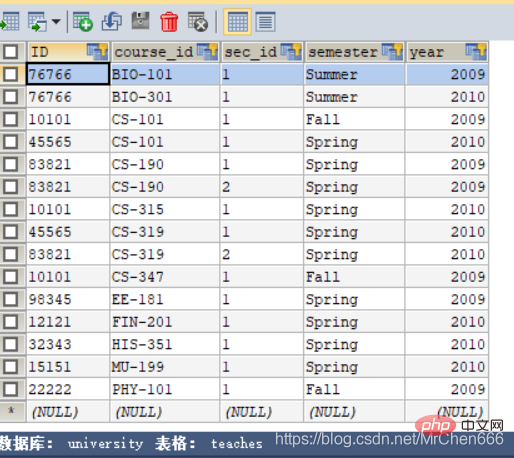The height and width of the screenshot is (458, 514).
Task: Check the row checkbox for PHY-101
Action: point(11,389)
